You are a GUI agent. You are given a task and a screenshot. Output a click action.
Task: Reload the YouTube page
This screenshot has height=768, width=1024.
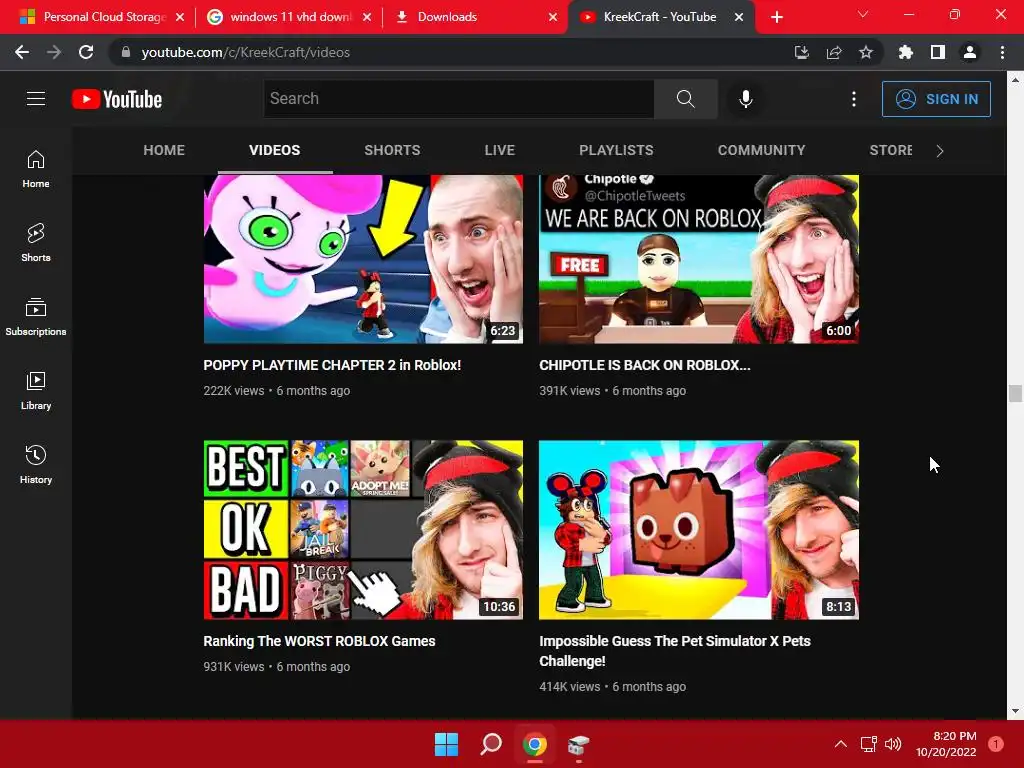[86, 52]
